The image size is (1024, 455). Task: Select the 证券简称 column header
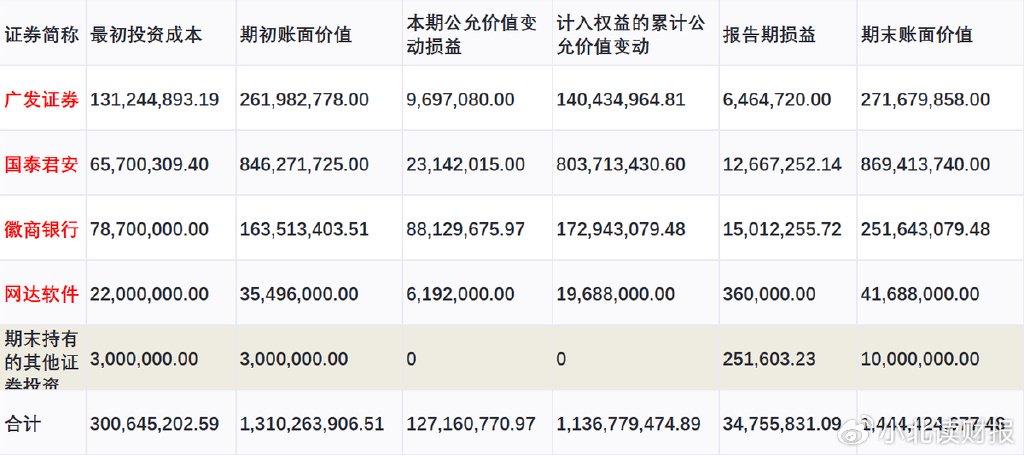(x=42, y=35)
